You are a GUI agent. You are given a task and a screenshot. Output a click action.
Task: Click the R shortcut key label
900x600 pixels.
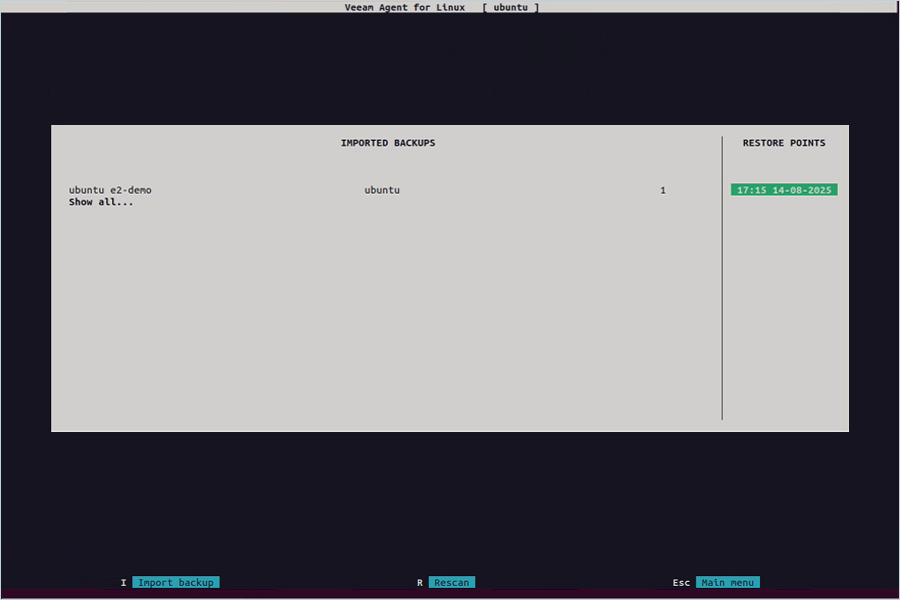click(420, 583)
